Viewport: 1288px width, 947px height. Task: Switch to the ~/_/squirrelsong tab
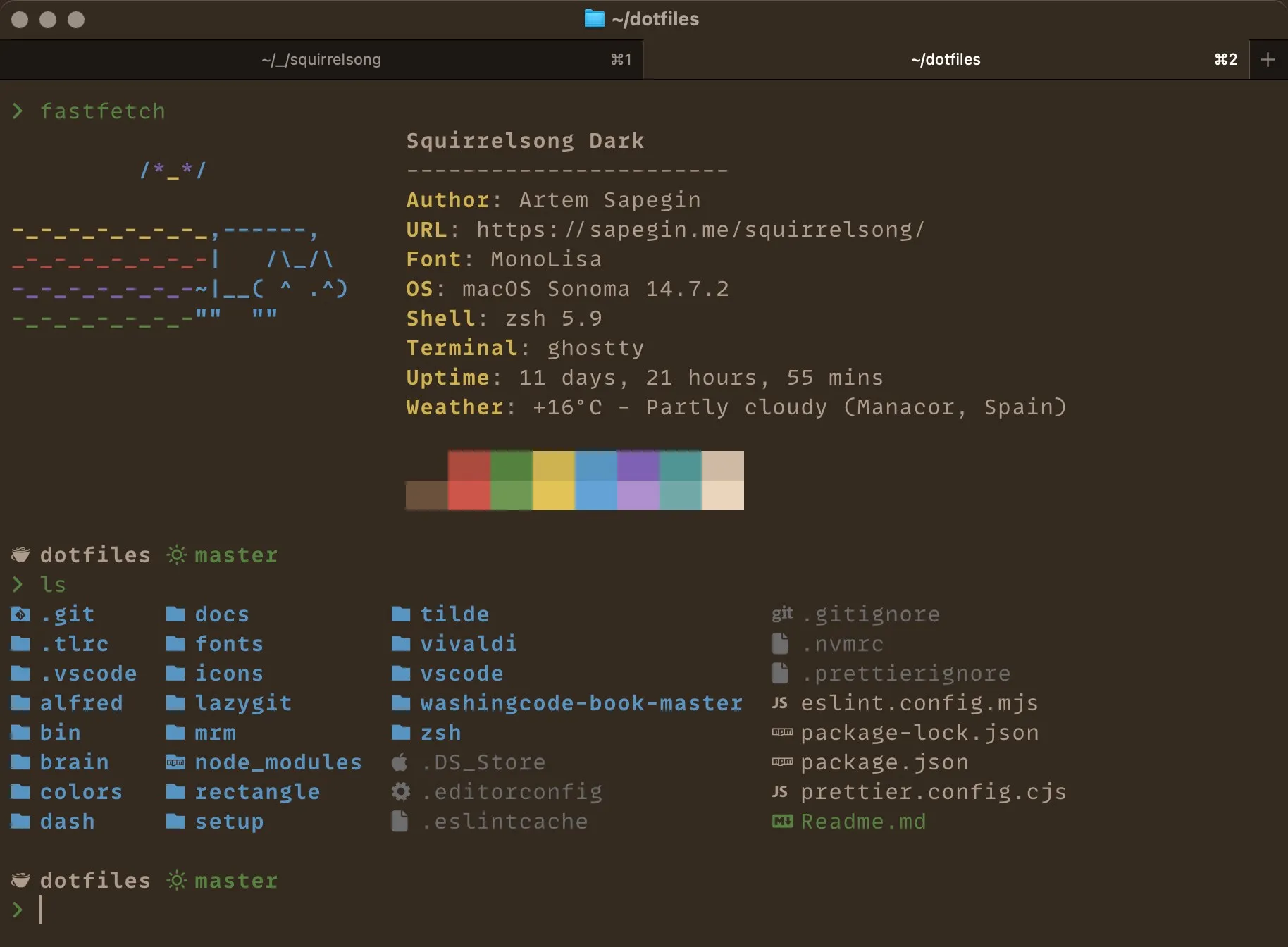321,59
